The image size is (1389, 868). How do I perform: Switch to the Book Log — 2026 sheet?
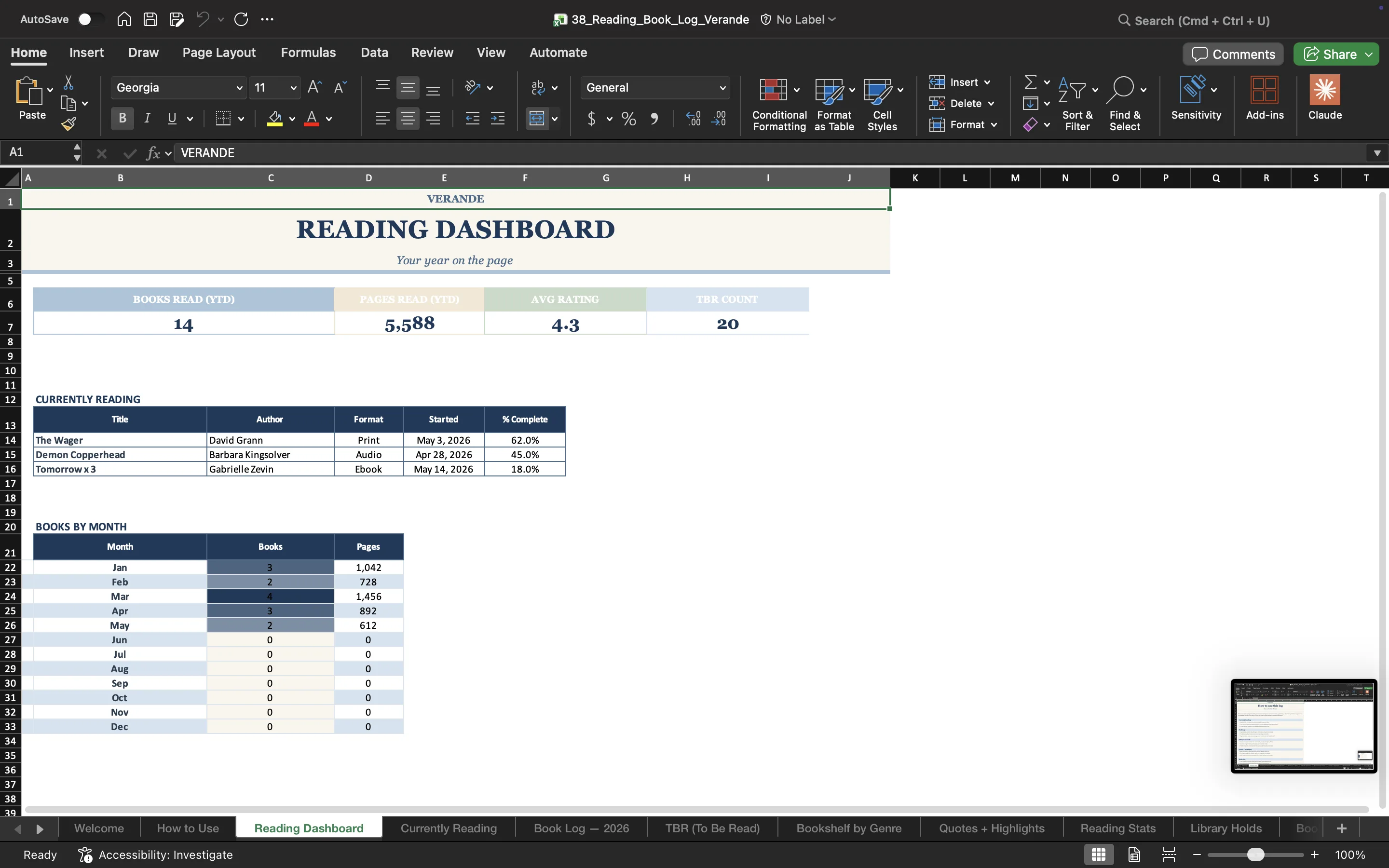click(x=582, y=828)
